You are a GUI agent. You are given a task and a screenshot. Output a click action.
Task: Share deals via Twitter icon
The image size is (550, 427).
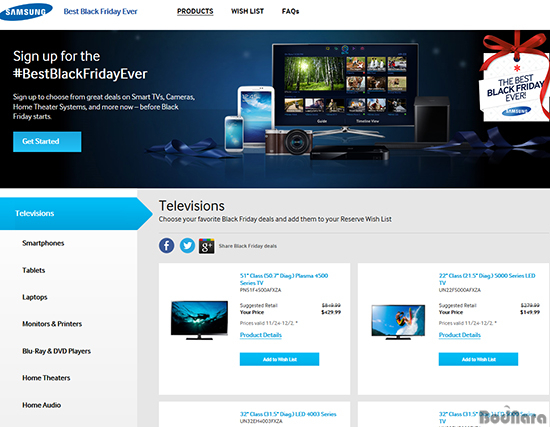pyautogui.click(x=187, y=245)
